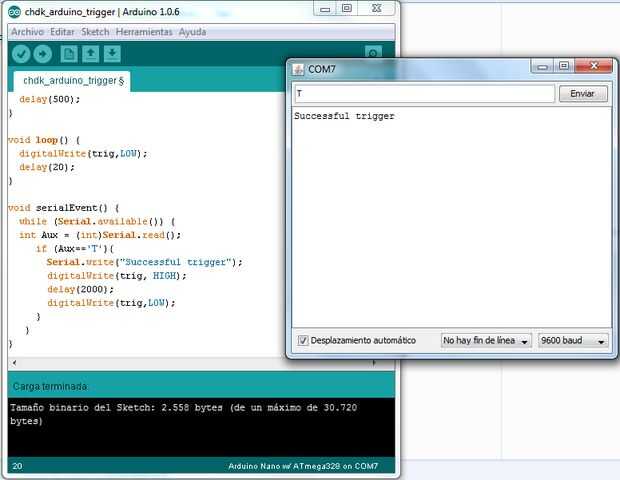Save the sketch using the Save icon
The height and width of the screenshot is (480, 620).
112,54
